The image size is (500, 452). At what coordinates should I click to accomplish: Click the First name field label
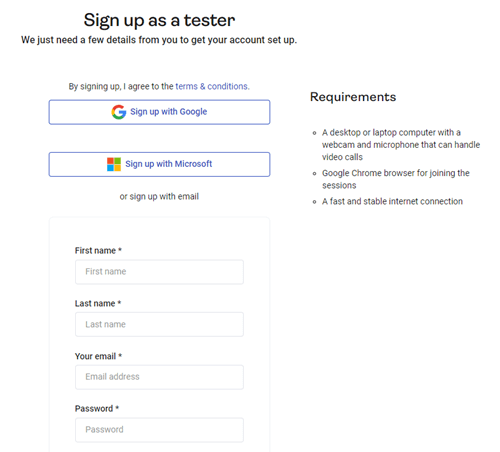point(98,251)
